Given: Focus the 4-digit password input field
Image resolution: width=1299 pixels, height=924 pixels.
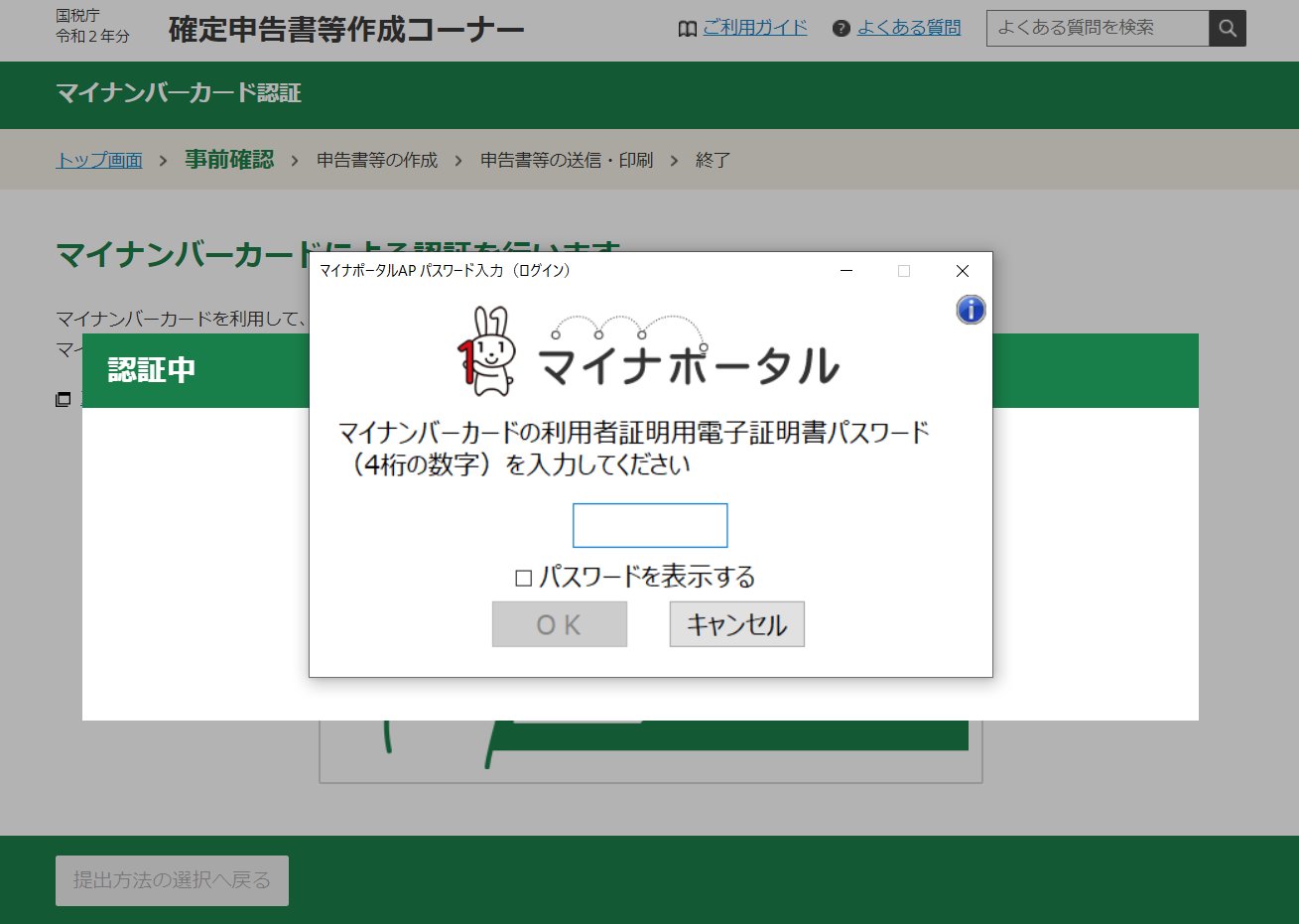Looking at the screenshot, I should click(x=650, y=525).
